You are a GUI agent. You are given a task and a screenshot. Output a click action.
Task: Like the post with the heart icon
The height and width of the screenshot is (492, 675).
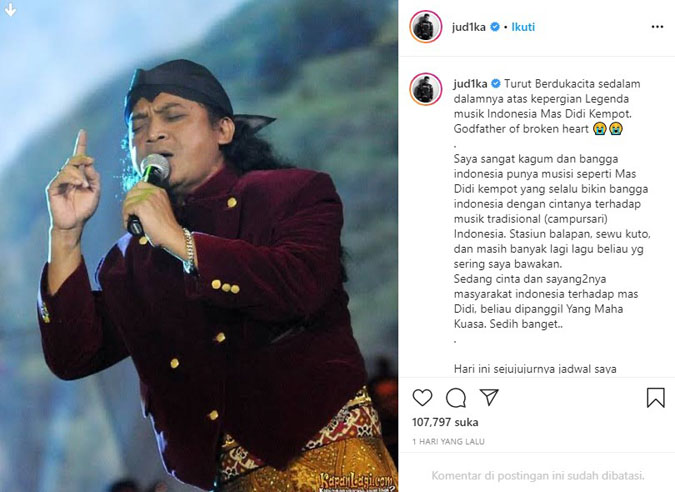tap(422, 397)
